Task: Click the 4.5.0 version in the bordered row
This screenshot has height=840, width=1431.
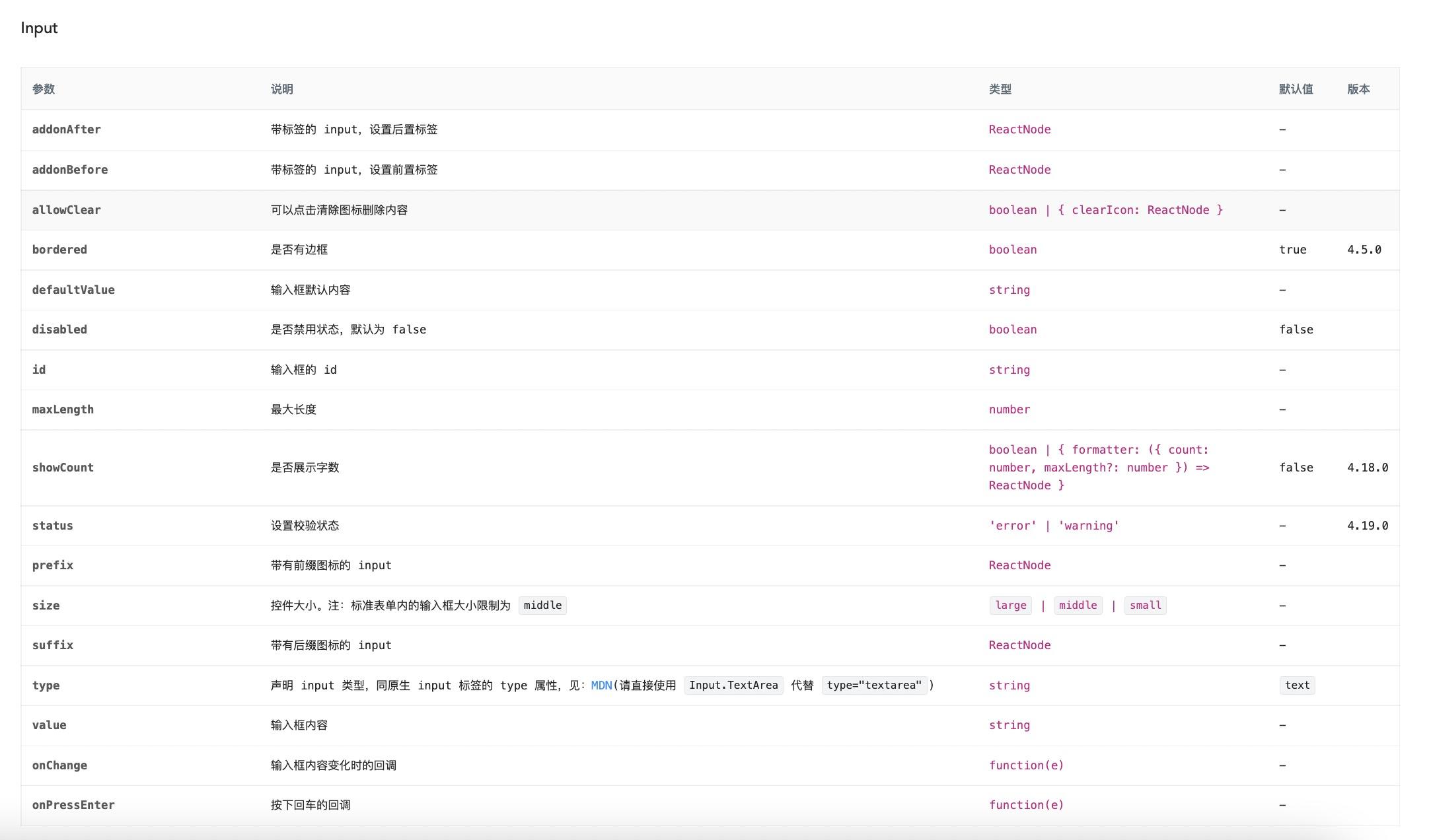Action: pyautogui.click(x=1364, y=250)
